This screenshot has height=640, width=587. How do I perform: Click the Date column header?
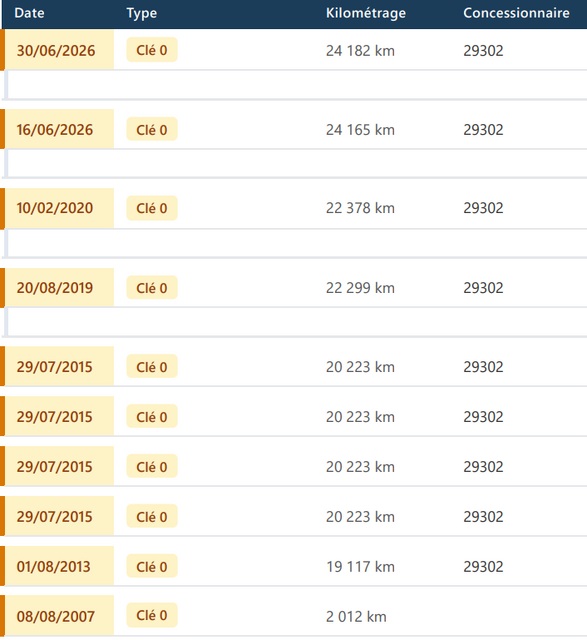point(29,13)
